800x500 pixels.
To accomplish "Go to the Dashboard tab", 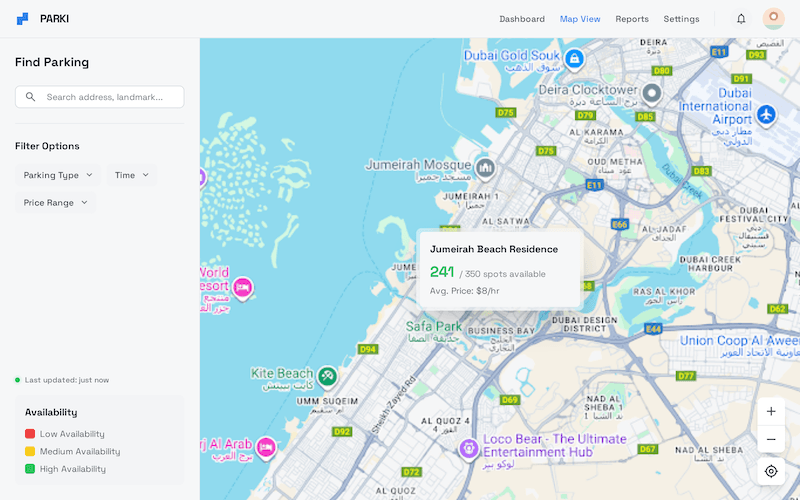I will point(522,19).
